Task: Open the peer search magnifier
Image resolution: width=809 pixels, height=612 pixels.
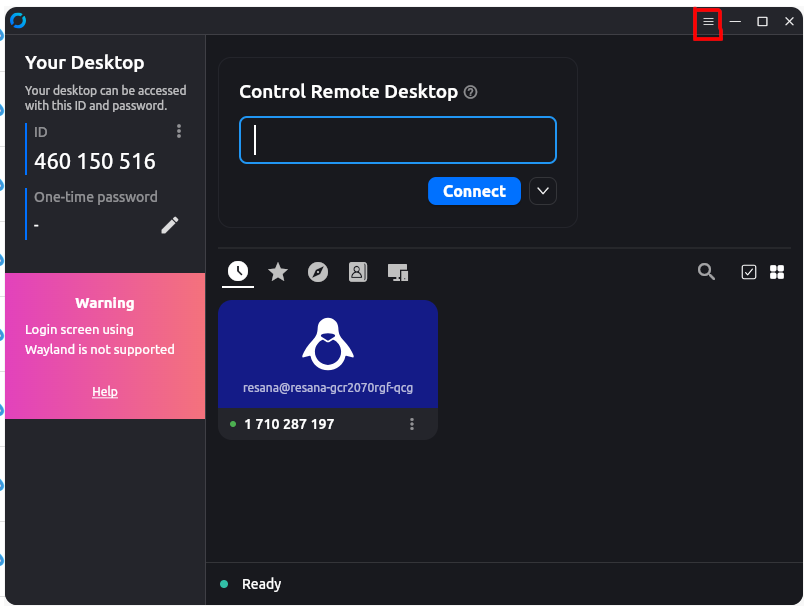Action: pos(706,272)
